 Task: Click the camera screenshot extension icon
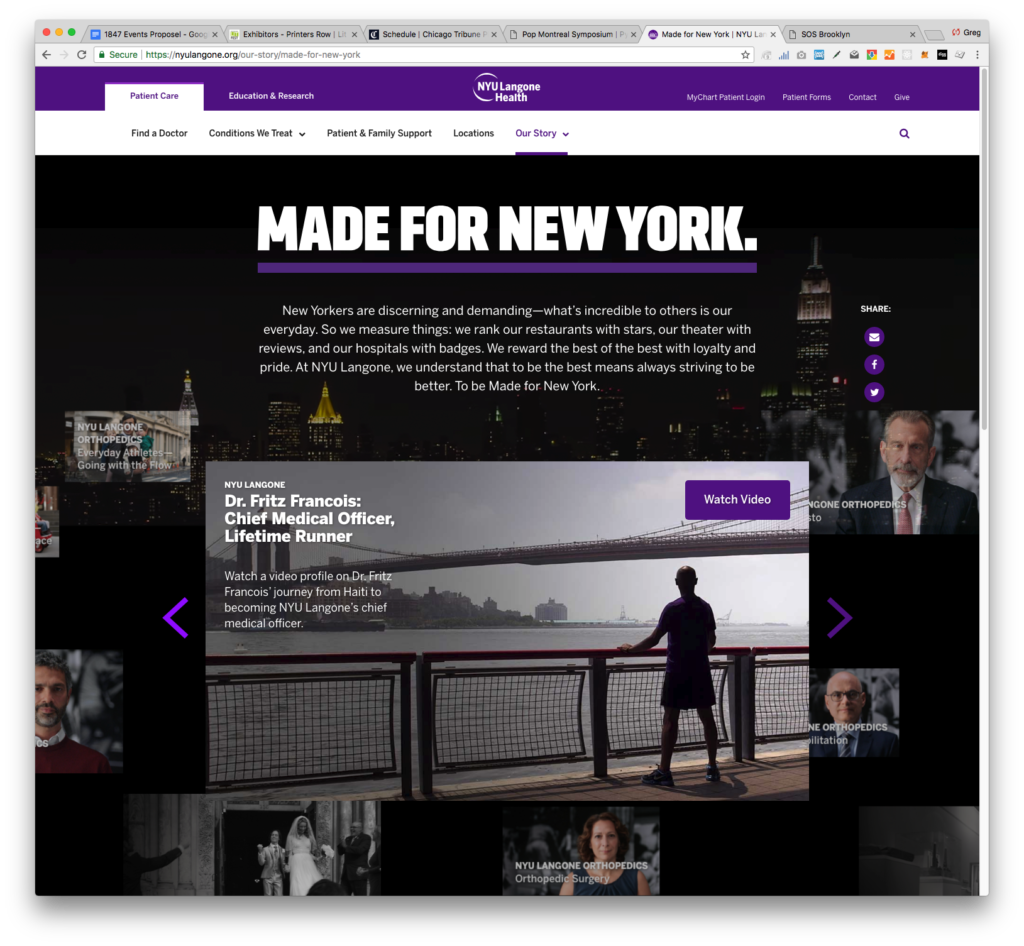tap(801, 55)
